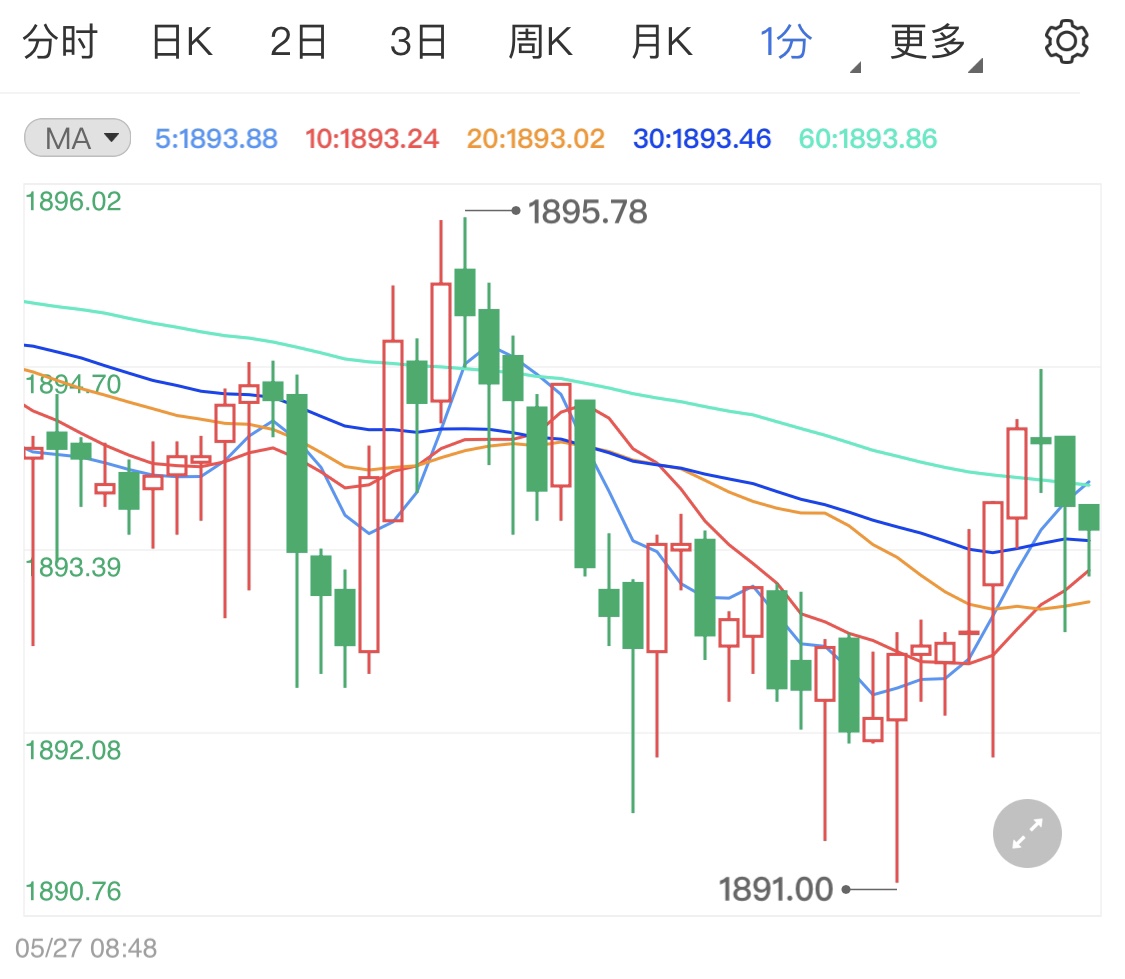Click the timestamp 05/27 08:48
Viewport: 1125px width, 979px height.
86,948
